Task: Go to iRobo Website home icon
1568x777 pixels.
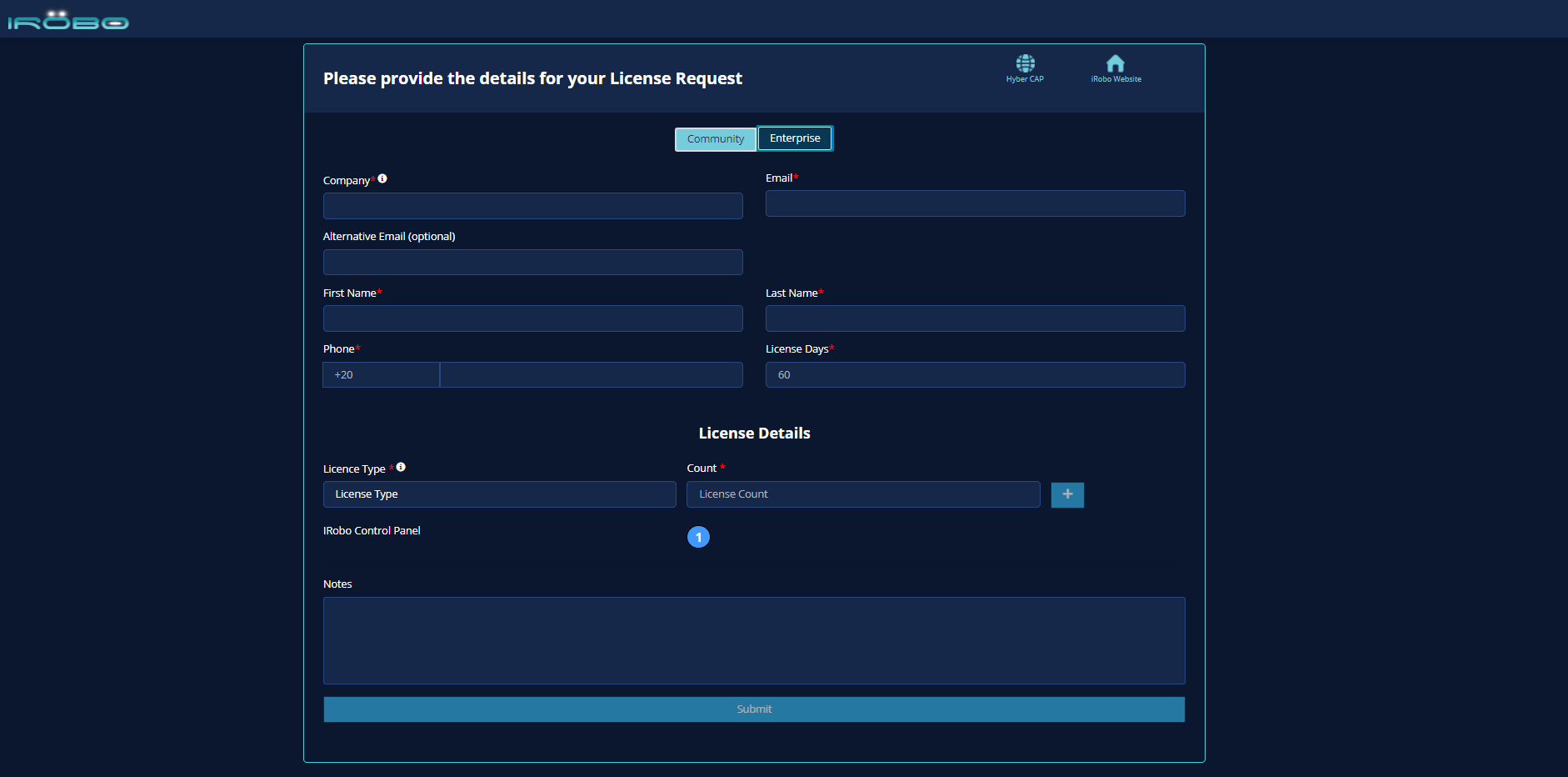Action: (1116, 64)
